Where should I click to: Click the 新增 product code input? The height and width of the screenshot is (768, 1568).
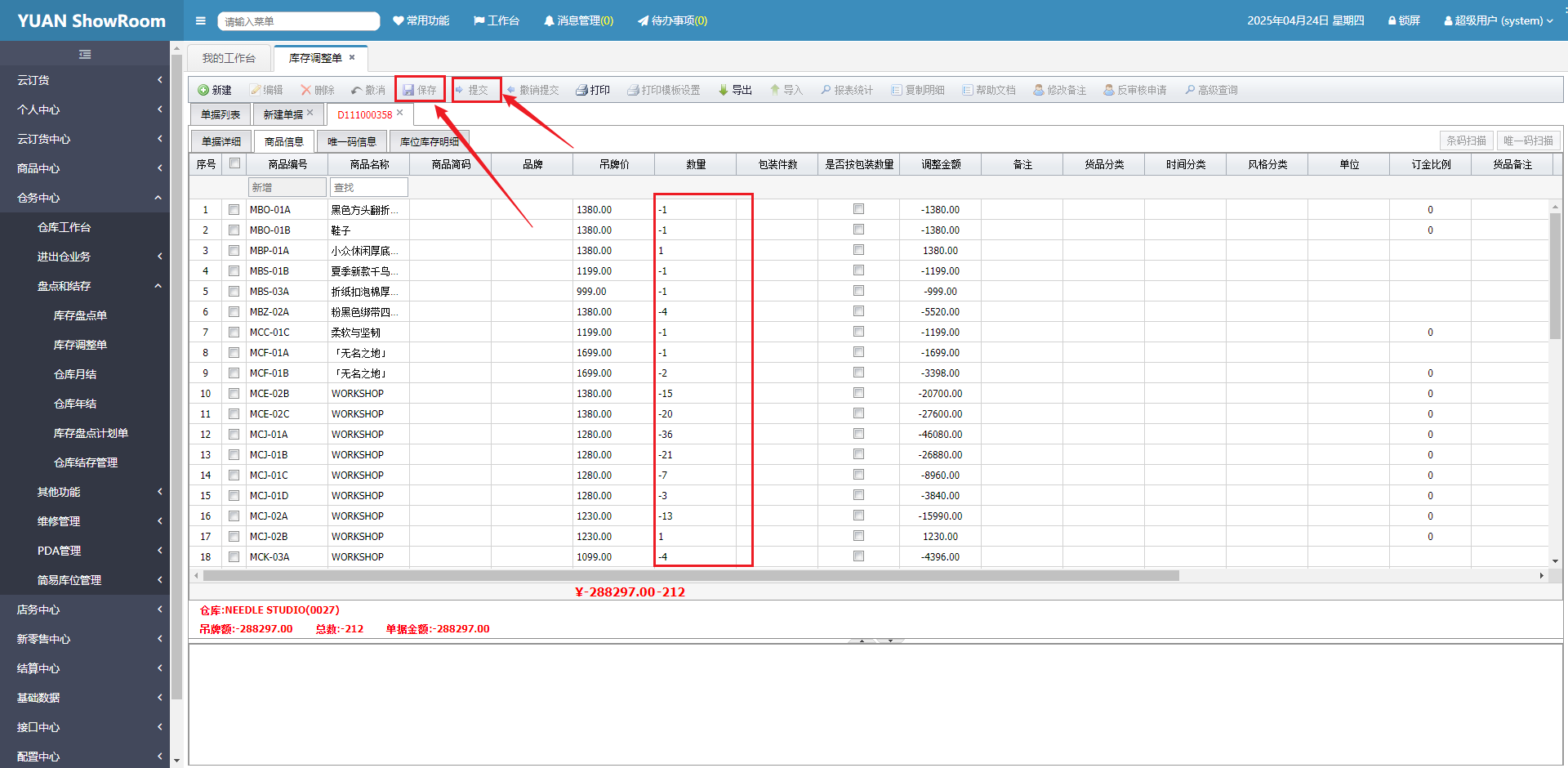click(x=287, y=187)
